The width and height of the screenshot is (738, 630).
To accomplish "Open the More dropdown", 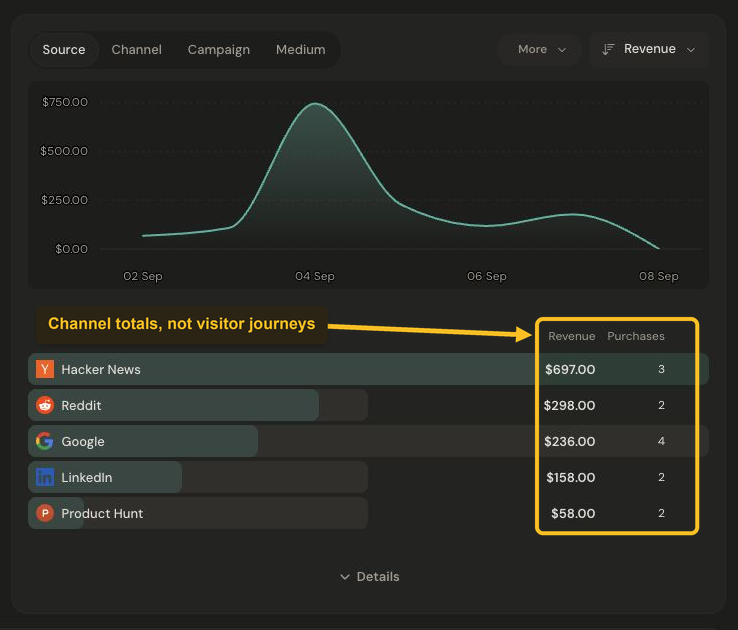I will [539, 49].
